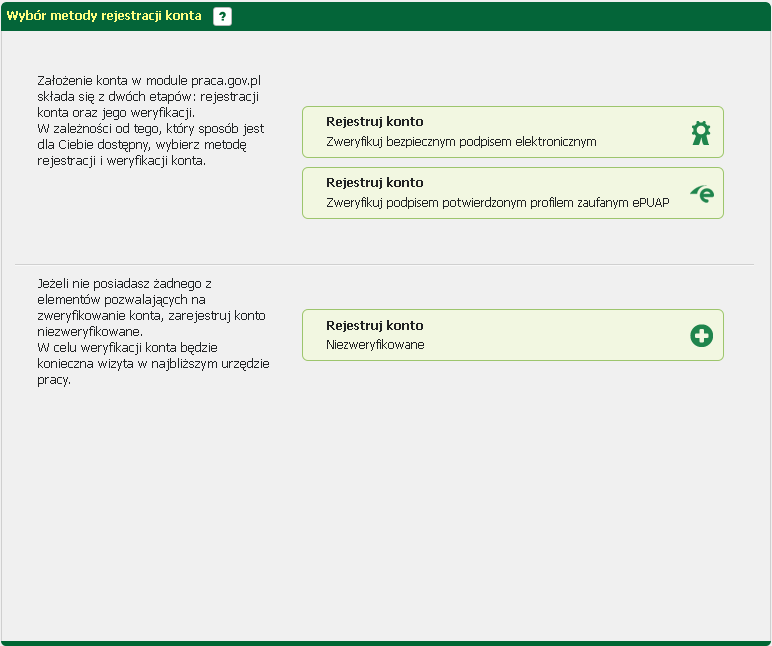772x646 pixels.
Task: Register account with secure electronic signature
Action: 513,132
